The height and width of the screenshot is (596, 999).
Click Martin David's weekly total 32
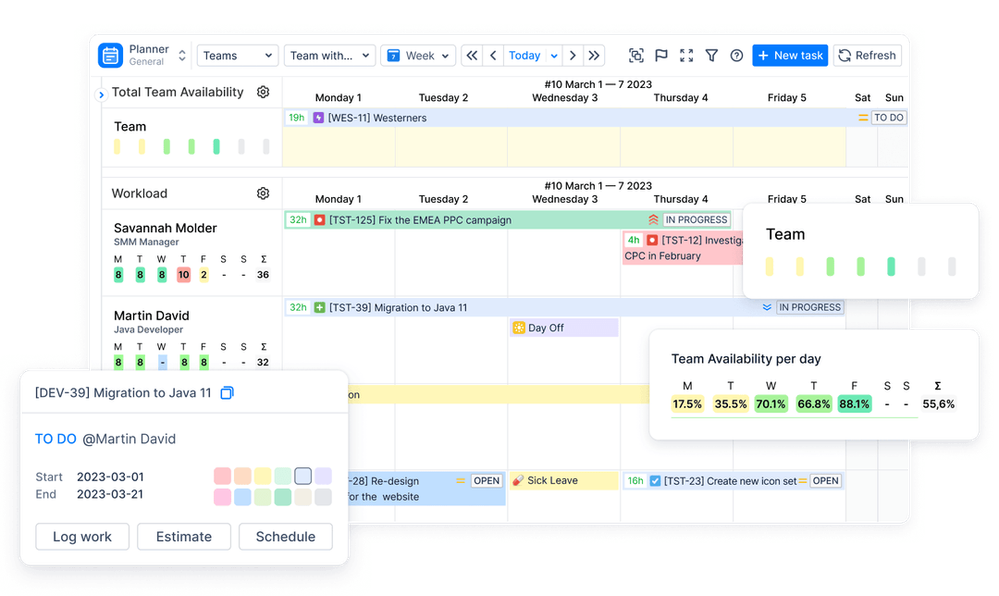[x=263, y=362]
